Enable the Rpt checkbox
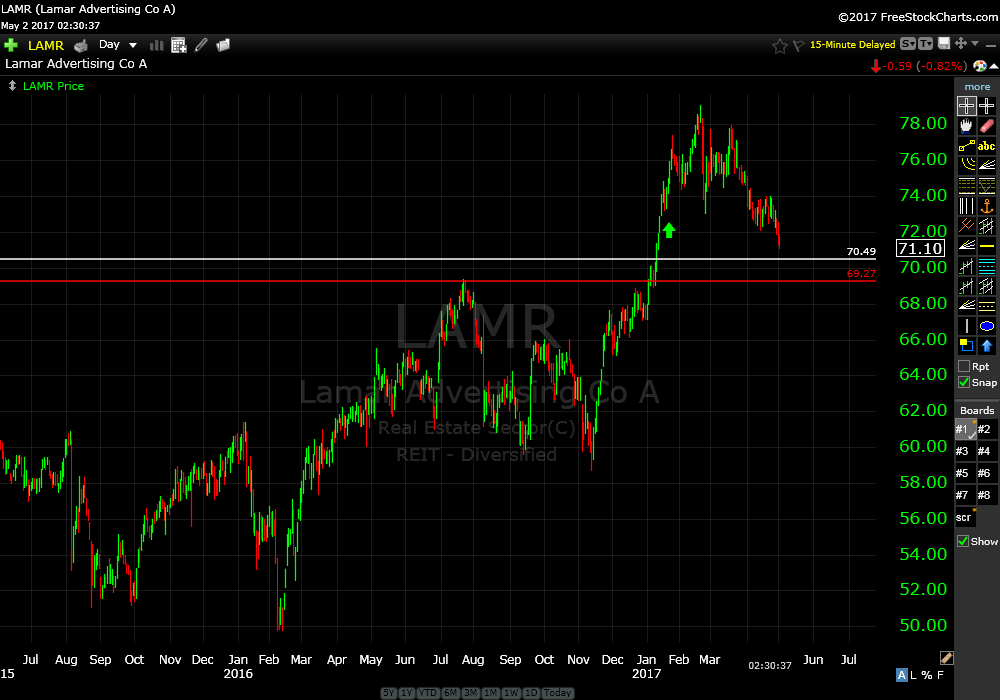Image resolution: width=1000 pixels, height=700 pixels. pyautogui.click(x=964, y=367)
